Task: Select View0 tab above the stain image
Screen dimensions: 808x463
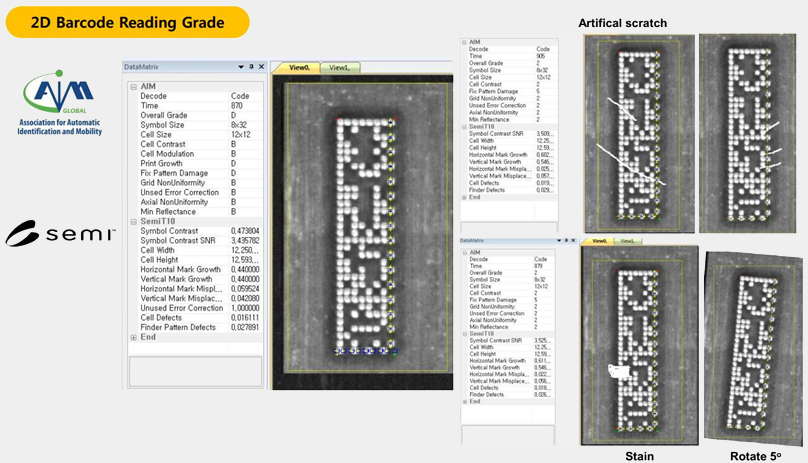Action: pos(600,241)
